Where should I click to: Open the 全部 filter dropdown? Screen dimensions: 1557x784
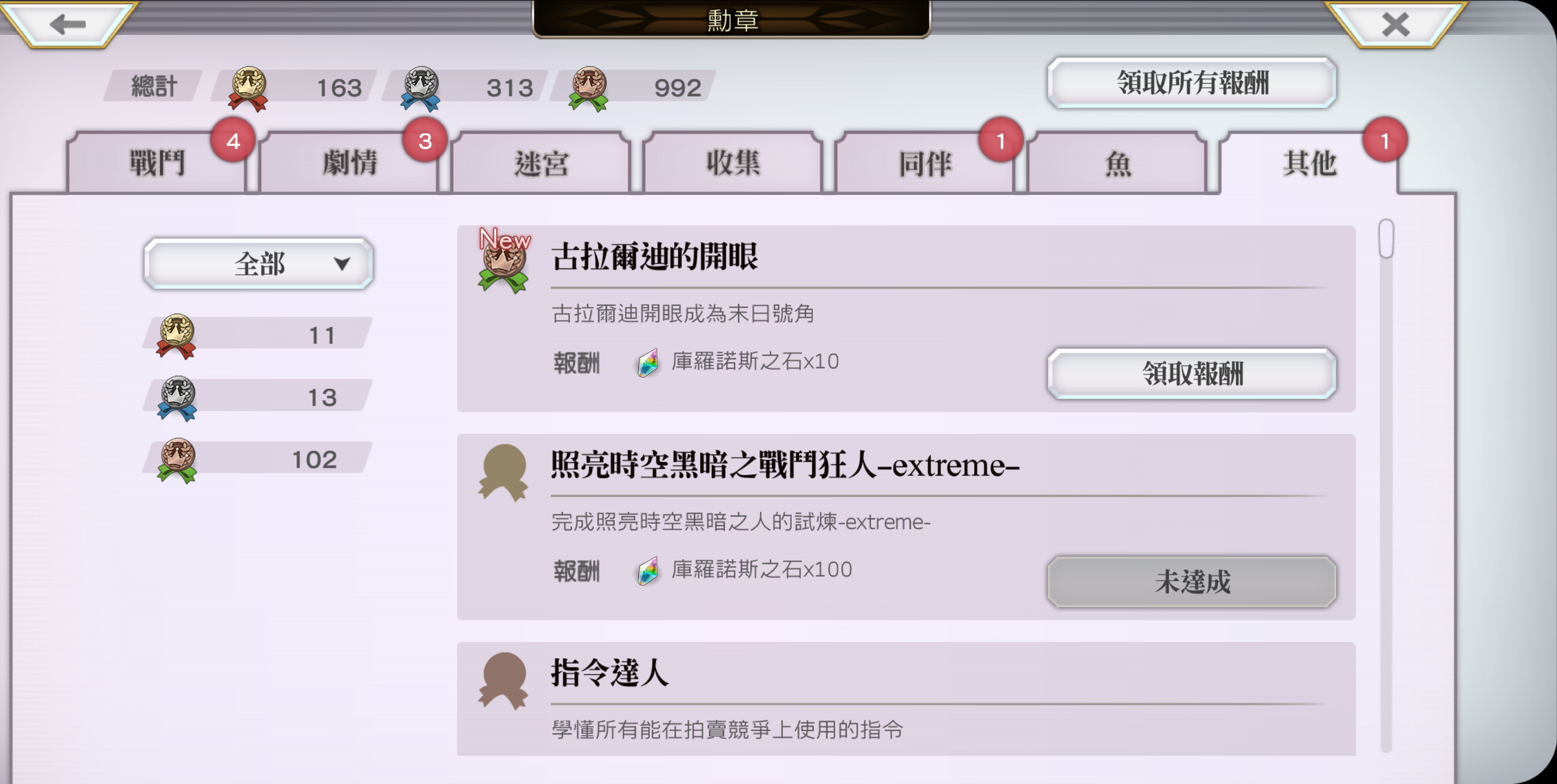[259, 264]
